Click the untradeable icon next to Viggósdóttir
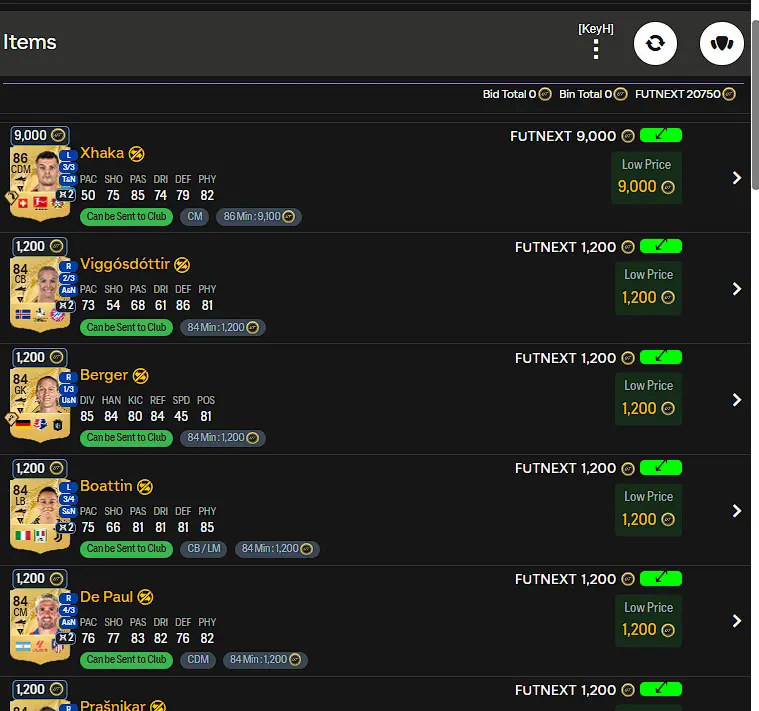 182,265
